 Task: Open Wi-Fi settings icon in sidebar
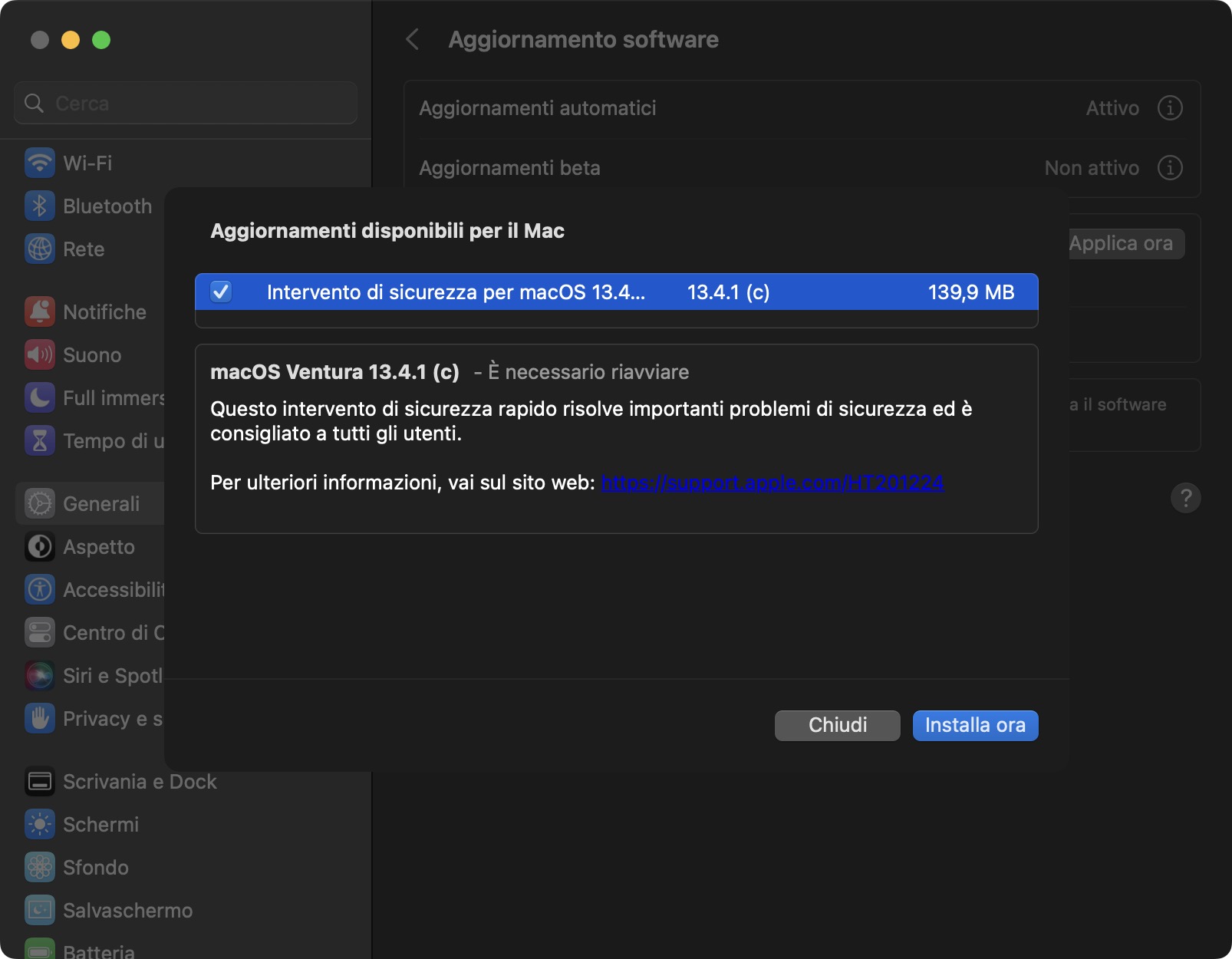click(40, 163)
